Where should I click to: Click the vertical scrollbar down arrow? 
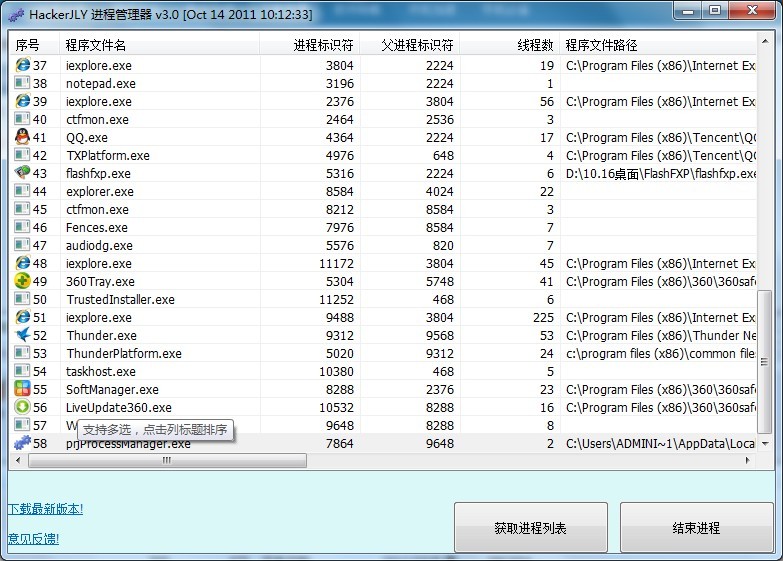765,444
